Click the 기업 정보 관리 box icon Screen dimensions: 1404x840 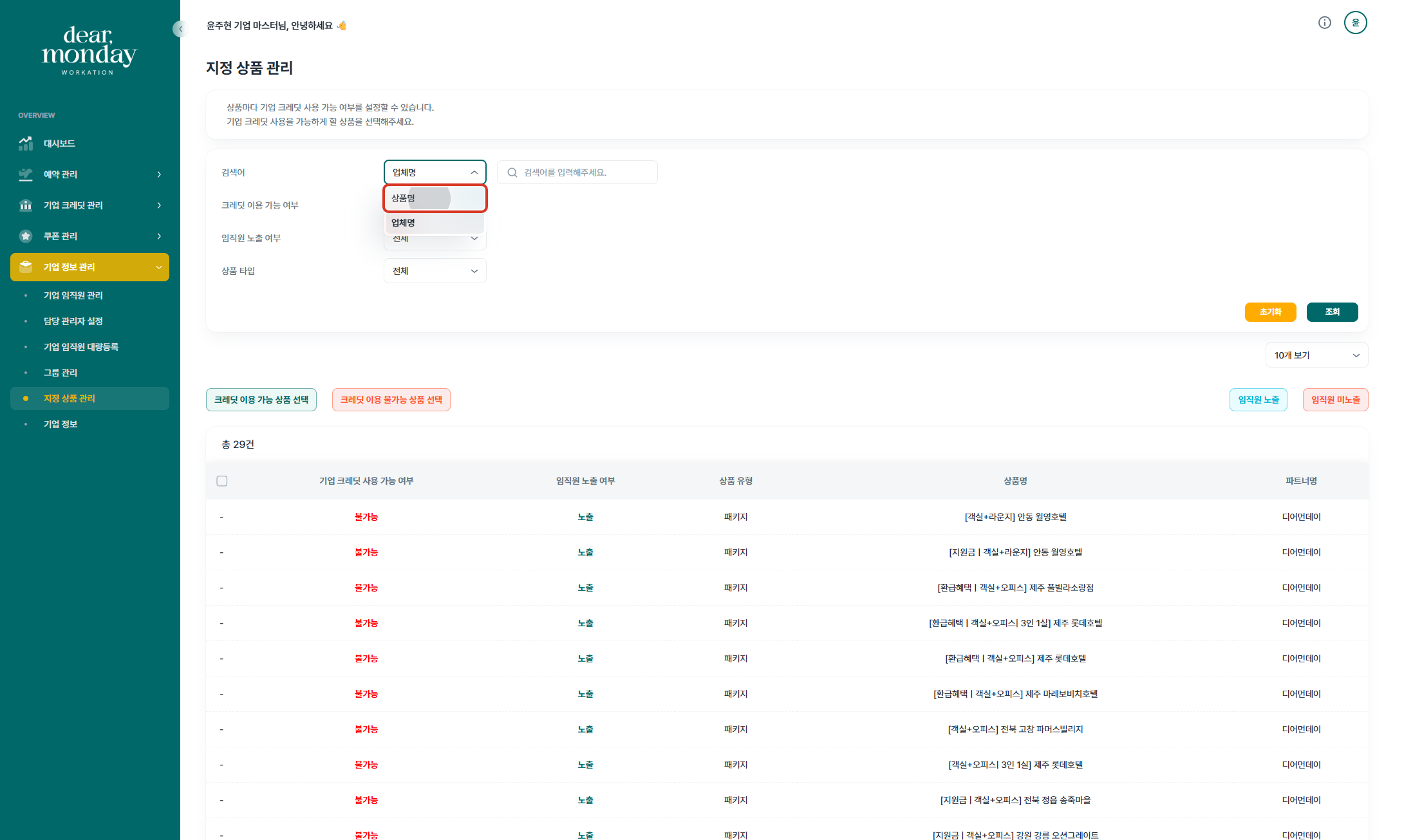[x=26, y=267]
